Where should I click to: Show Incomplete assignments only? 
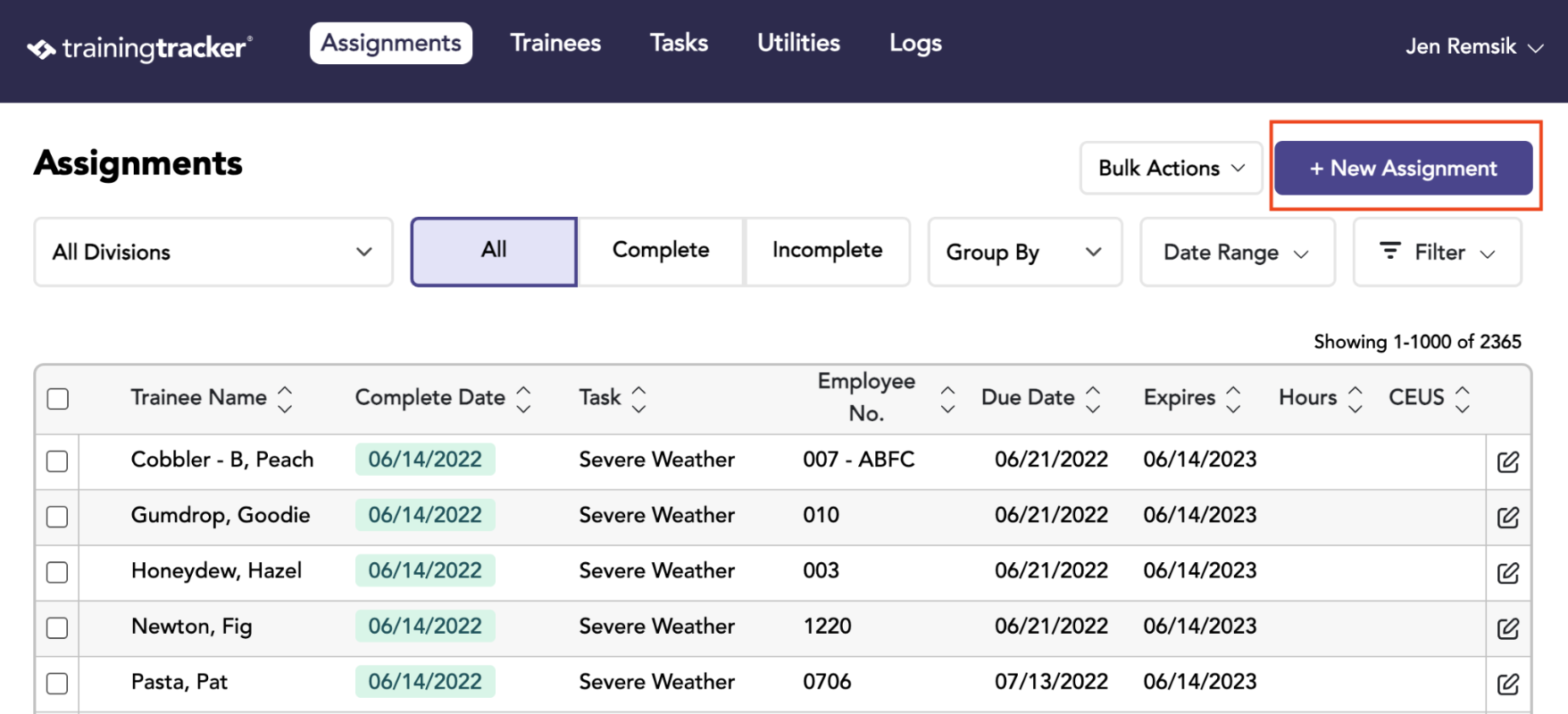tap(828, 252)
